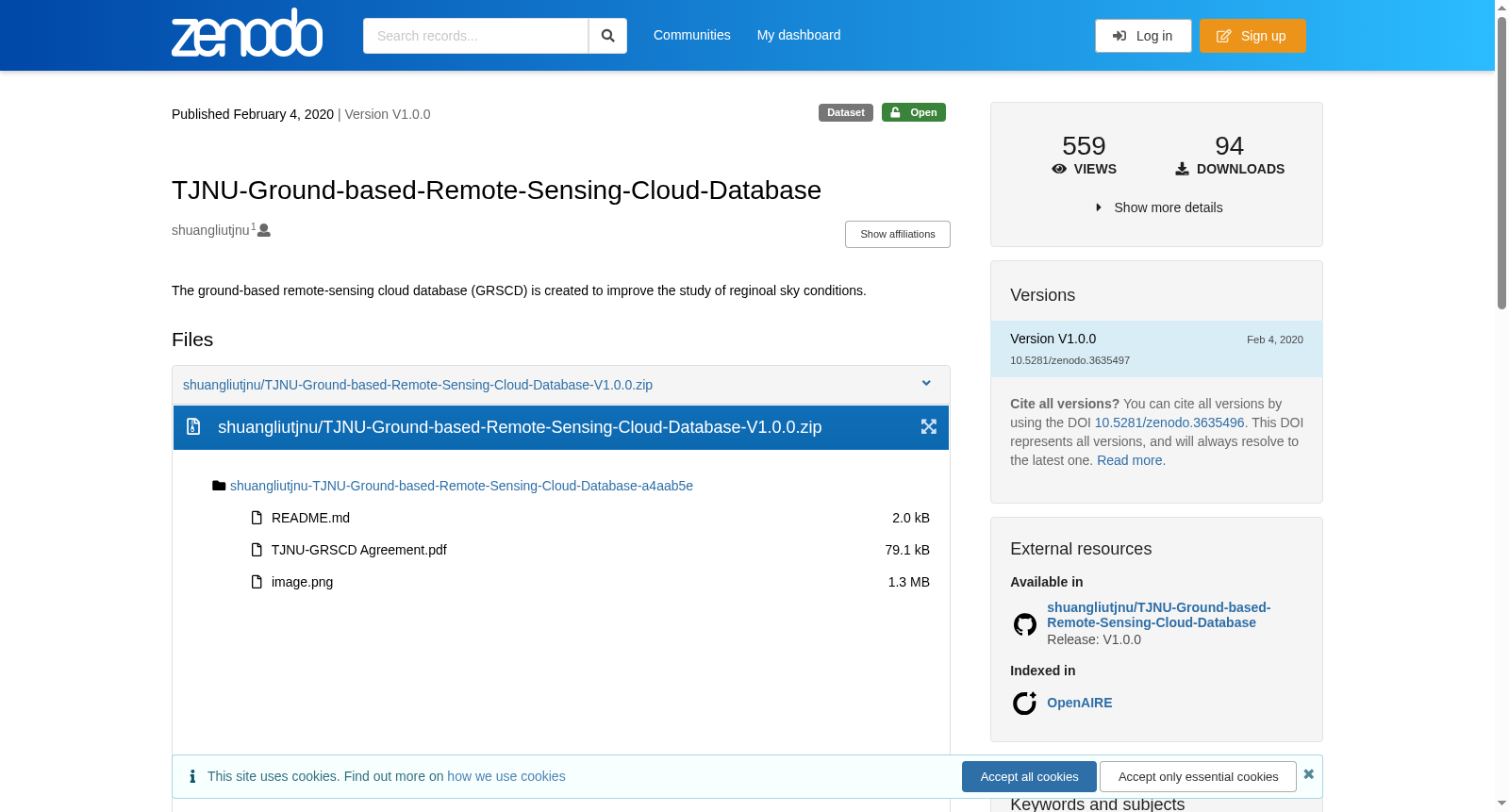
Task: Open the Zenodo logo homepage
Action: (247, 33)
